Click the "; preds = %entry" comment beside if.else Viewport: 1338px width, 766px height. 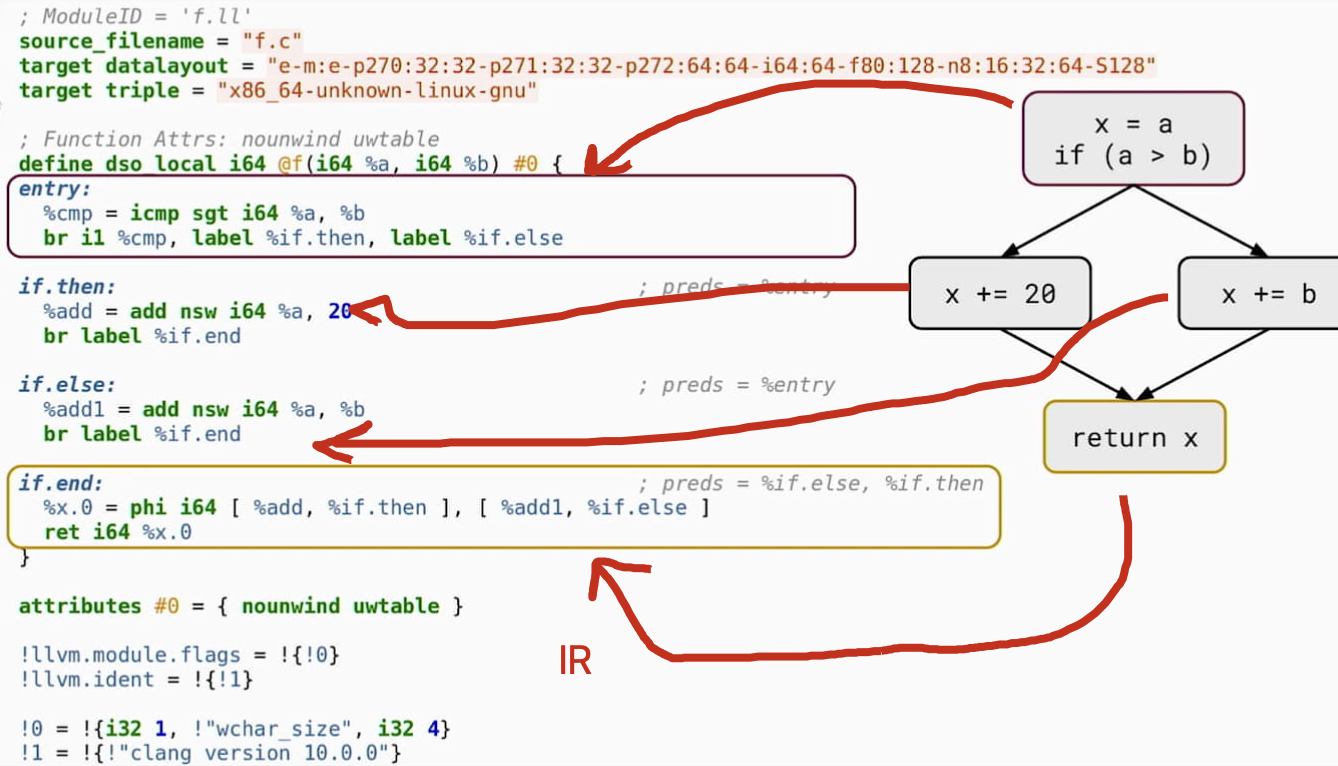pyautogui.click(x=737, y=385)
